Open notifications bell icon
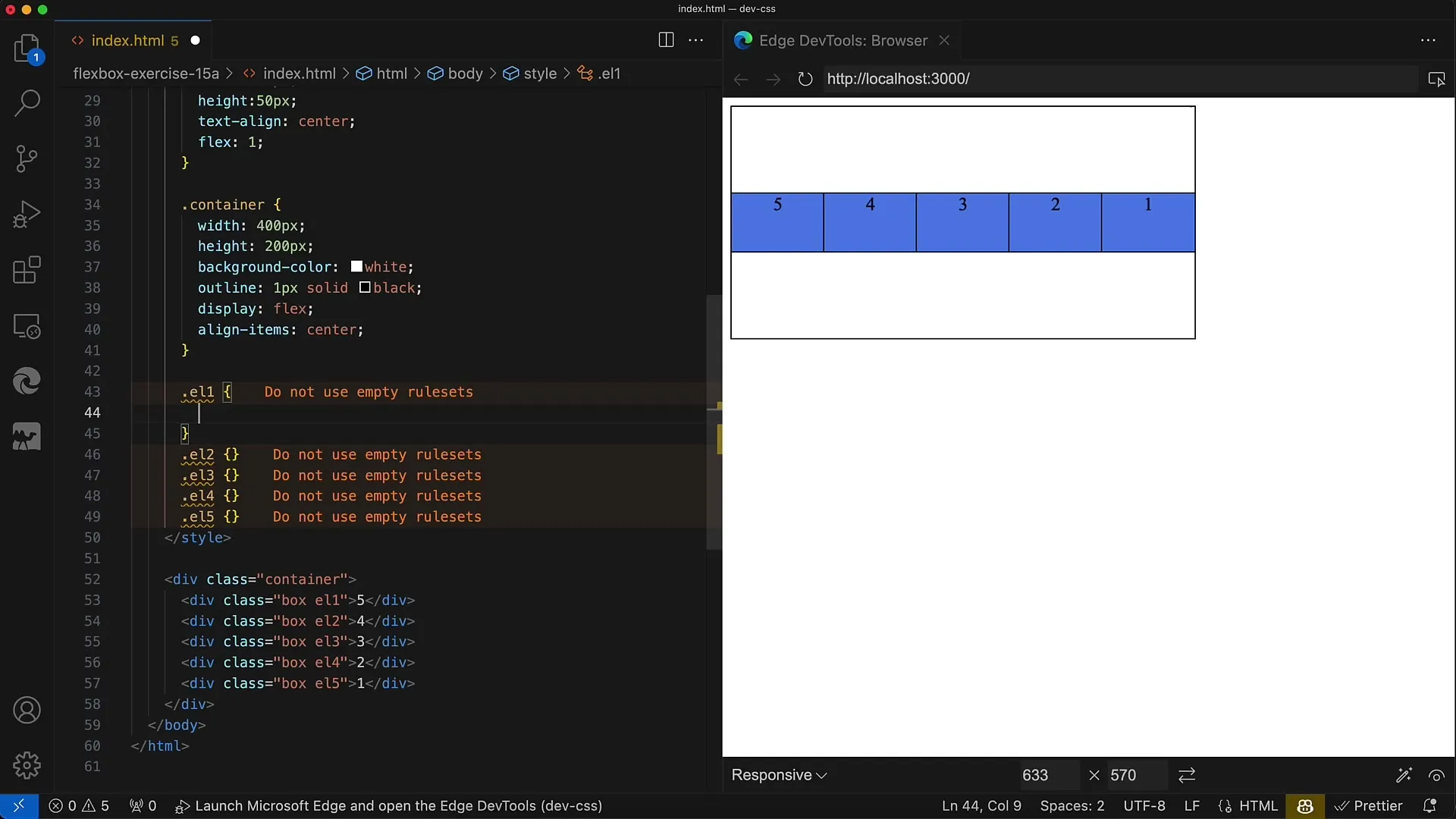Screen dimensions: 1456x819 point(1430,806)
